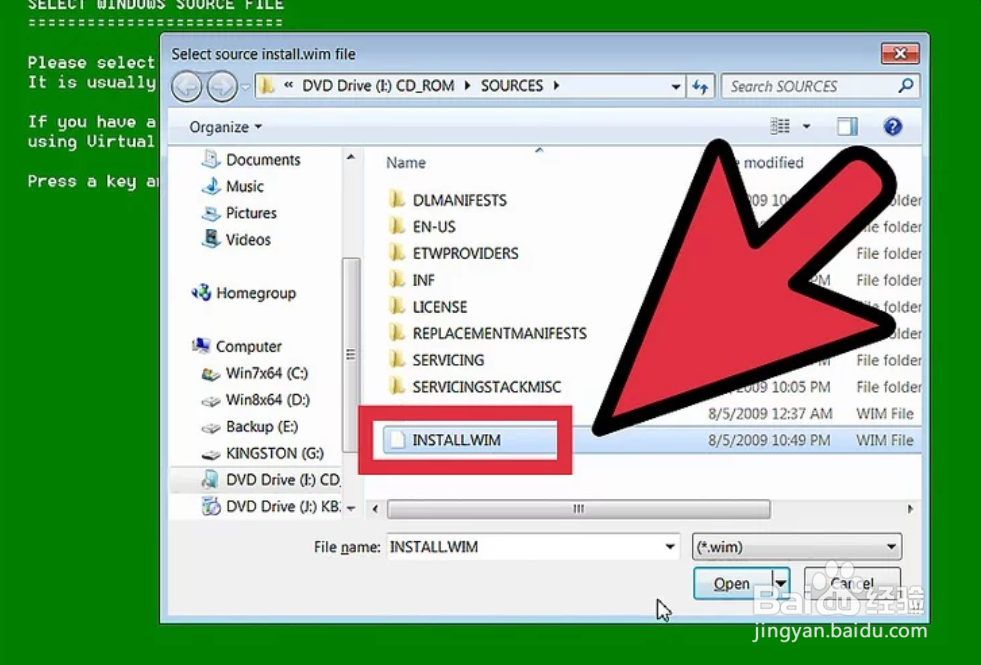The height and width of the screenshot is (665, 981).
Task: Select the REPLACEMENTMANIFESTS folder
Action: [499, 333]
